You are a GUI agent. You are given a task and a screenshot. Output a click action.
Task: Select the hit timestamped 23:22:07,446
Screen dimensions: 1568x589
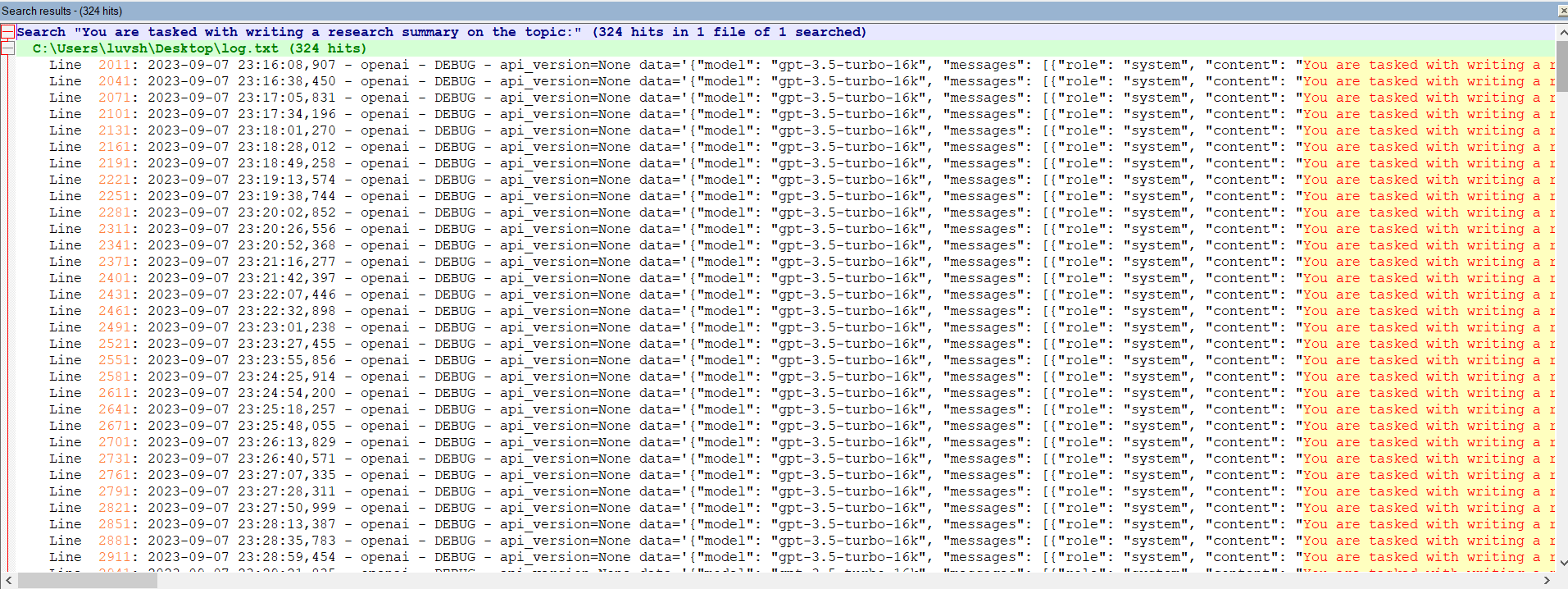click(785, 294)
